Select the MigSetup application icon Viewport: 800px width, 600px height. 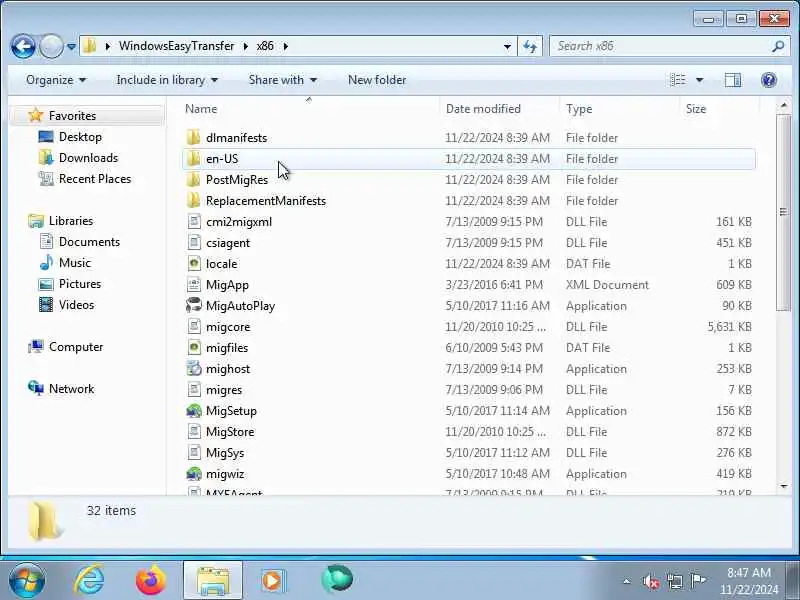tap(193, 410)
